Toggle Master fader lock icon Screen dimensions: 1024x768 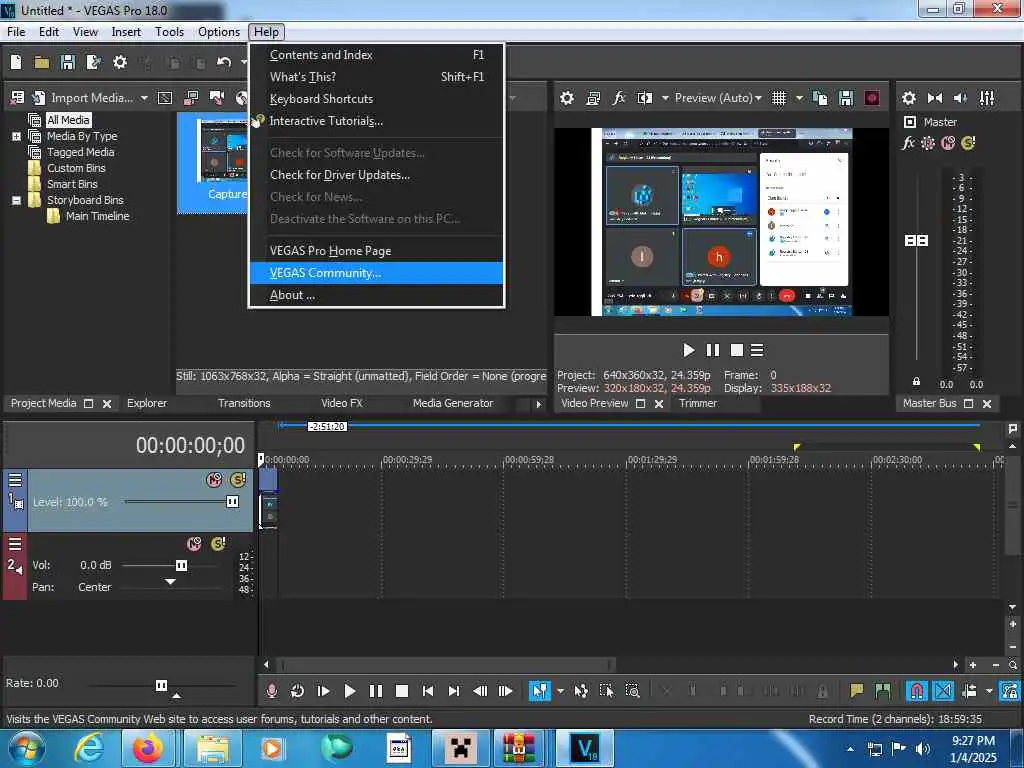click(x=916, y=381)
